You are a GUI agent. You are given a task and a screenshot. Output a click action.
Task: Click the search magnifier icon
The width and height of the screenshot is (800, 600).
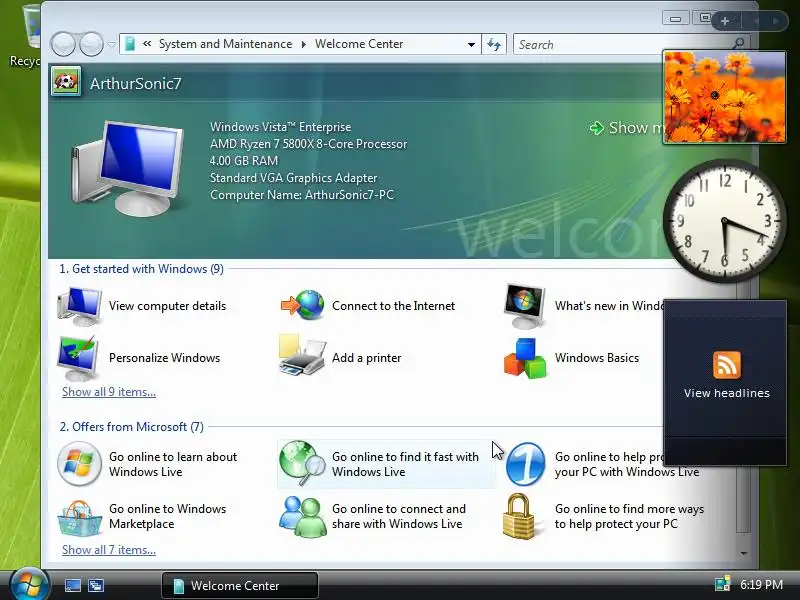pos(738,43)
